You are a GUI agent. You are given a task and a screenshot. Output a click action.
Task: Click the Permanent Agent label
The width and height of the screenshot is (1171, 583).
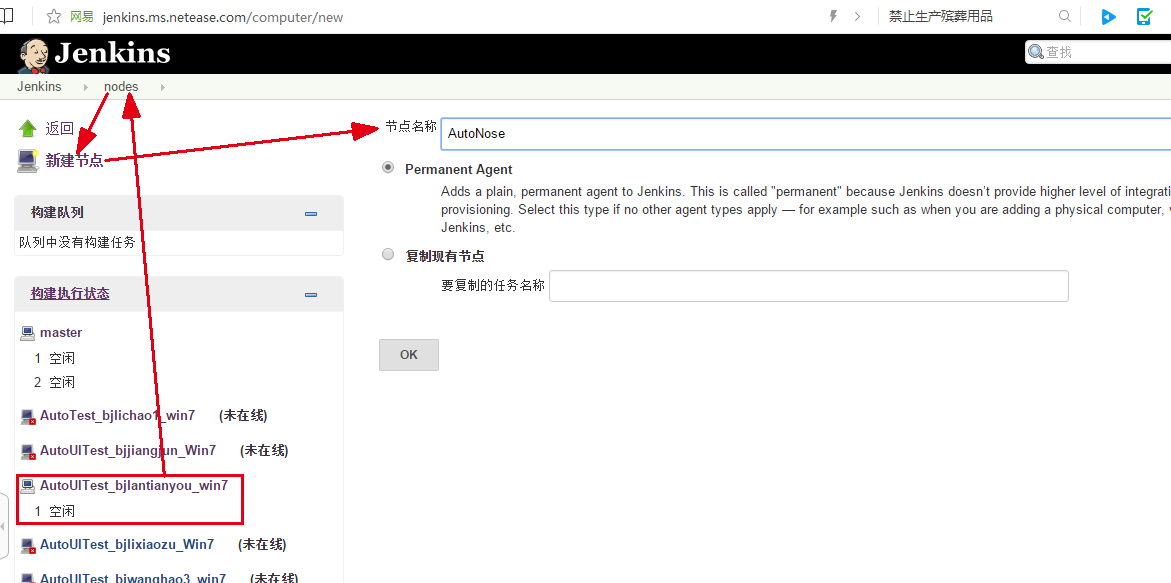click(x=459, y=169)
